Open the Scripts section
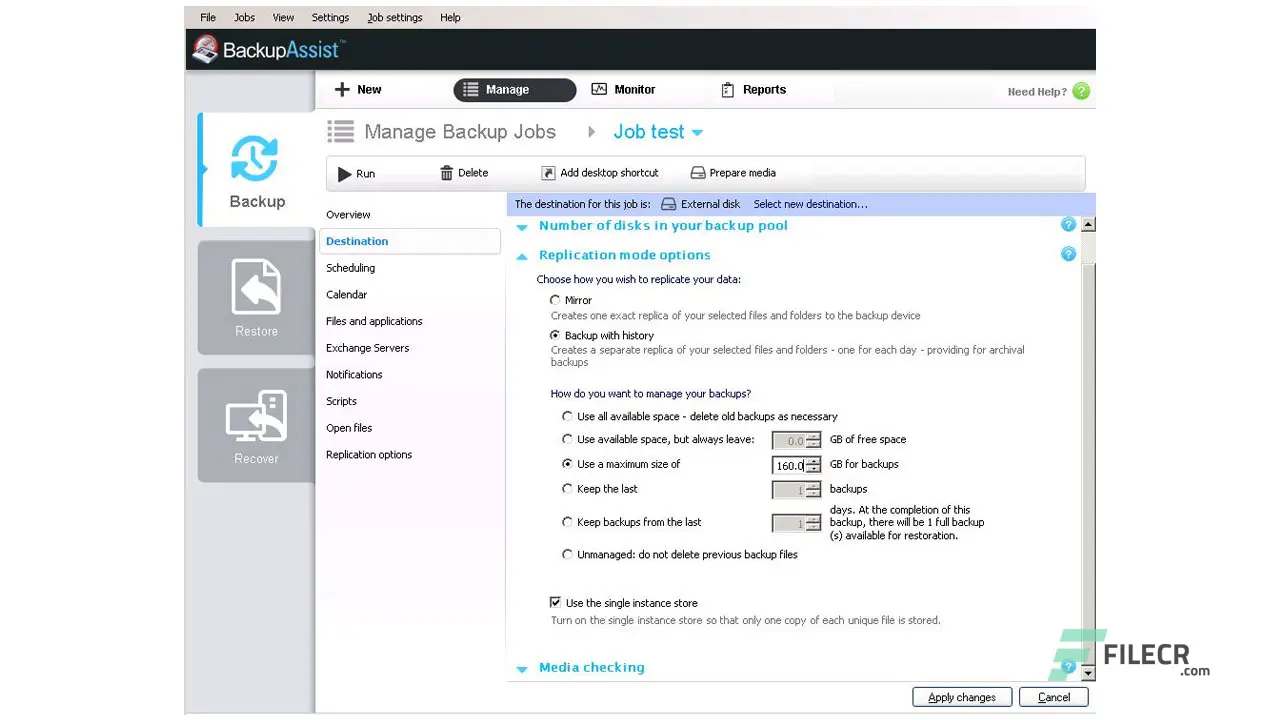Image resolution: width=1280 pixels, height=720 pixels. pos(341,401)
